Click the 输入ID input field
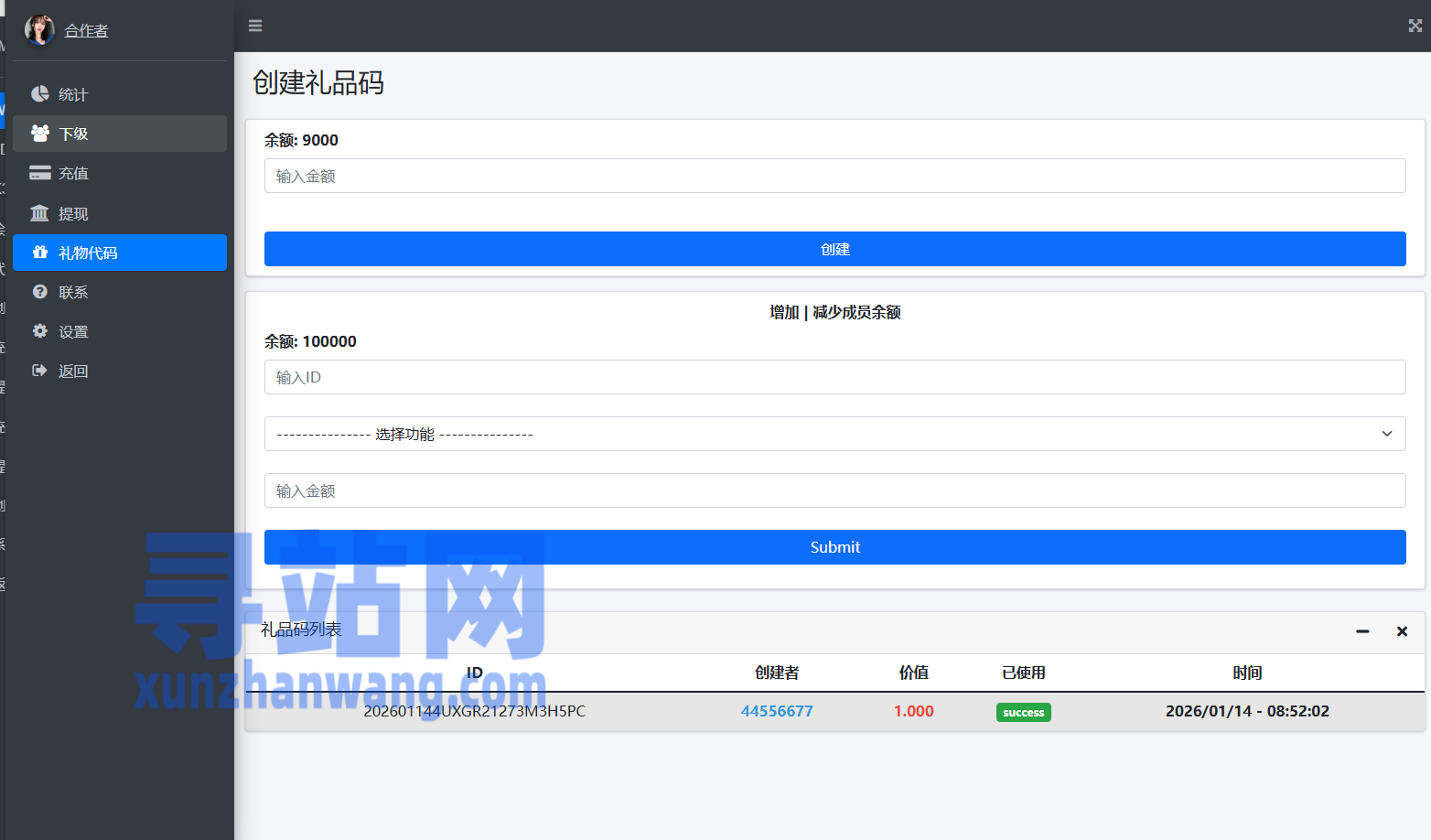This screenshot has height=840, width=1431. coord(834,377)
